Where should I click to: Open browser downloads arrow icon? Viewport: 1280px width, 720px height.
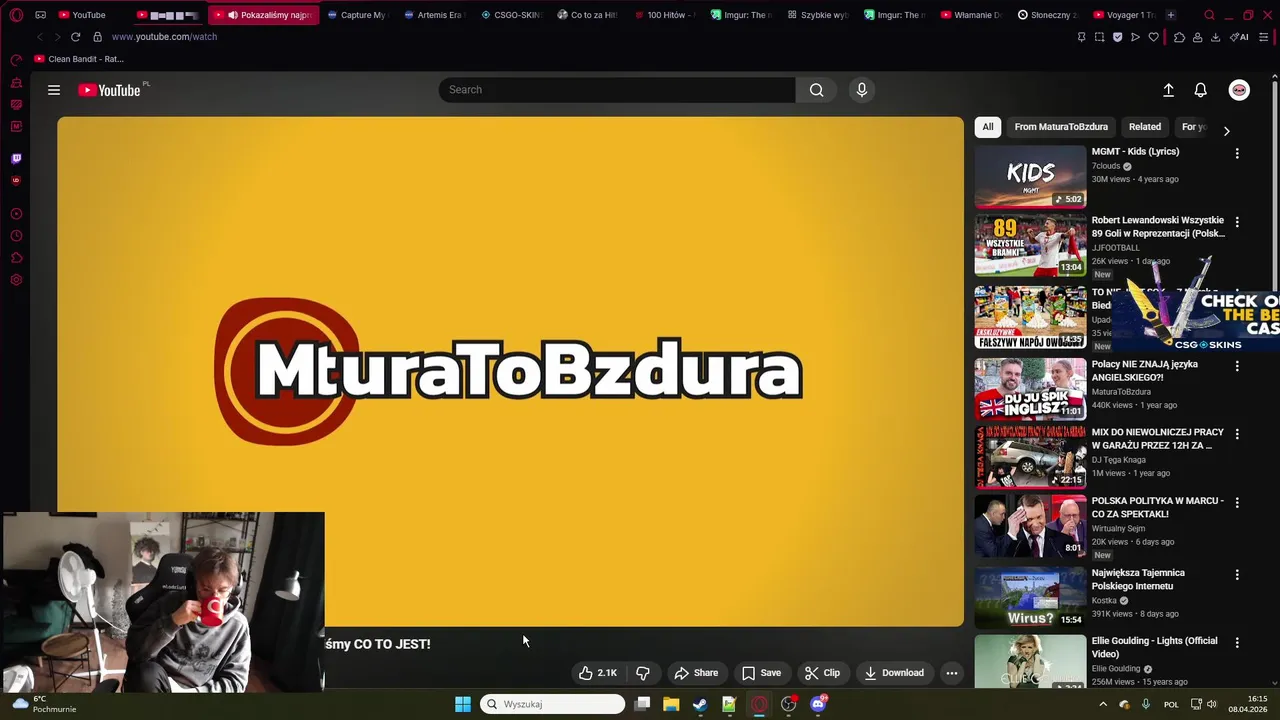click(x=1215, y=37)
